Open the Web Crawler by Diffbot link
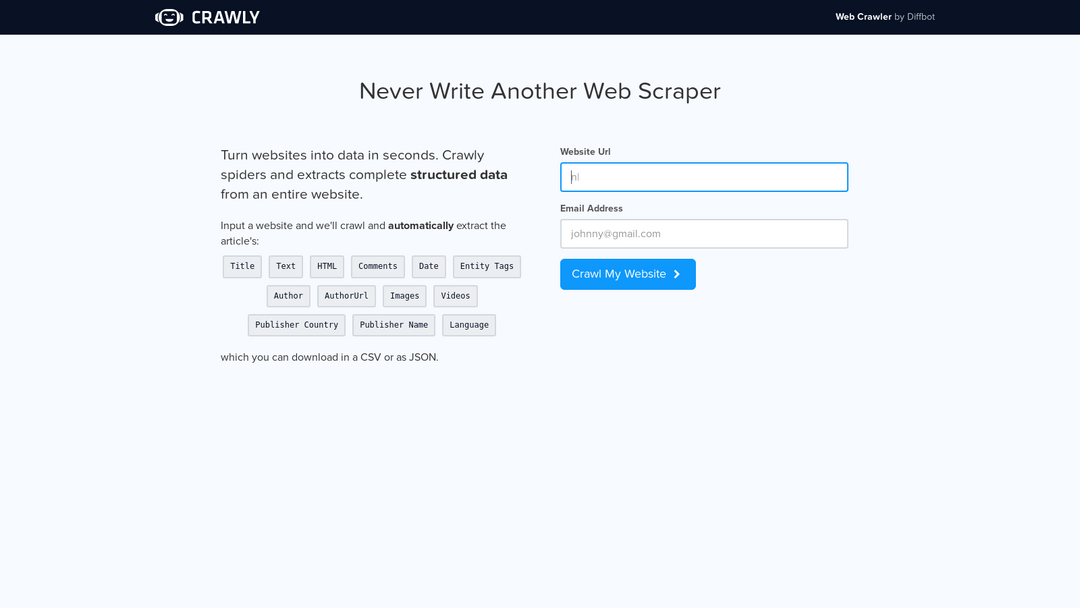 tap(884, 17)
